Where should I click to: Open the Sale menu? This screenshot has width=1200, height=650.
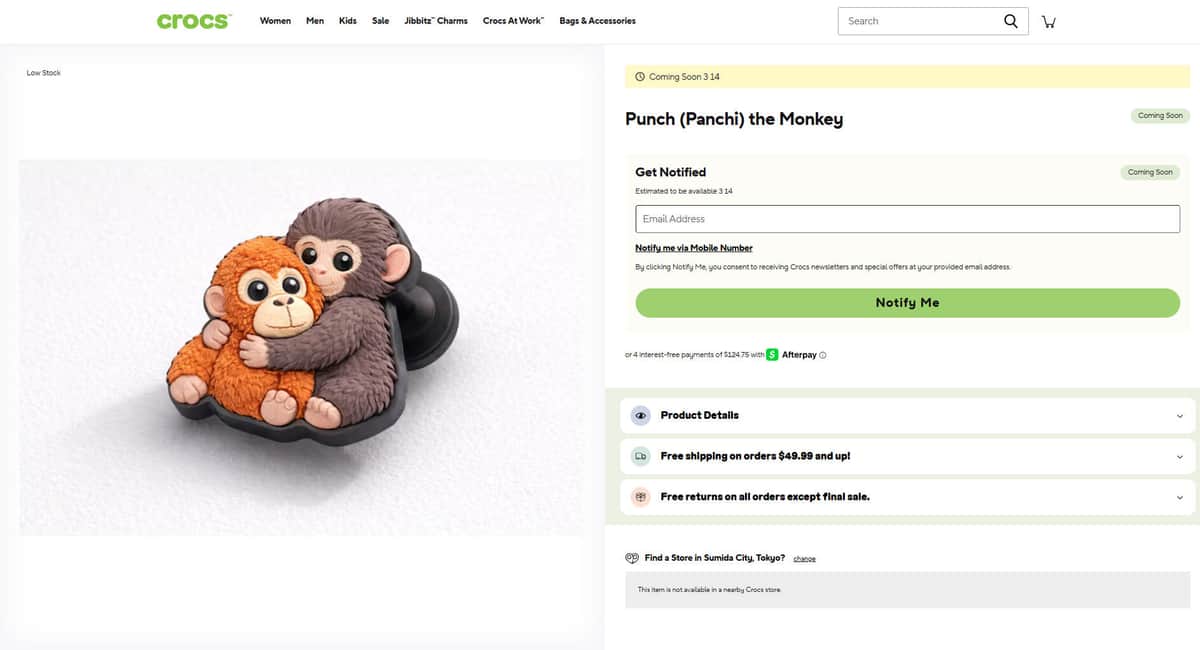point(380,21)
